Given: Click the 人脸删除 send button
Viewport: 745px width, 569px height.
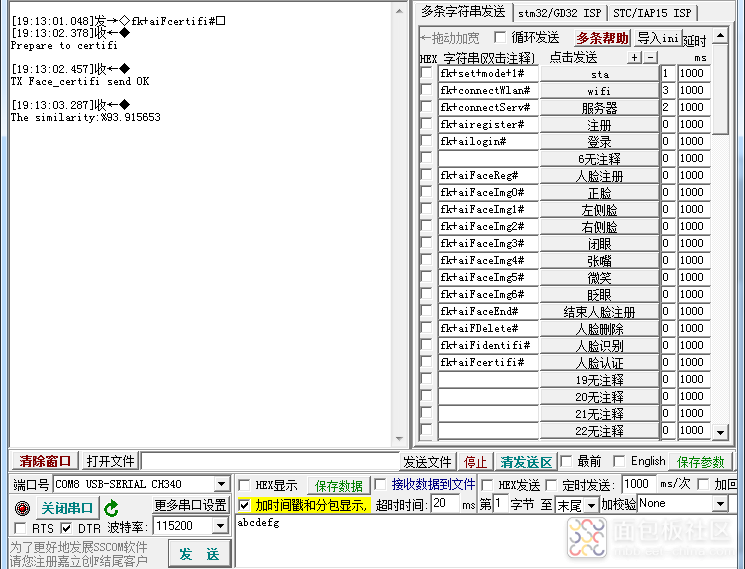Looking at the screenshot, I should [600, 329].
